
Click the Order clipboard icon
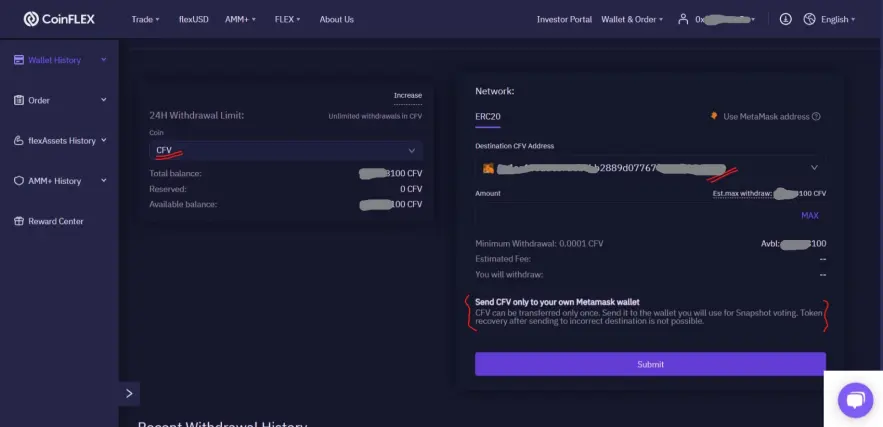click(19, 100)
